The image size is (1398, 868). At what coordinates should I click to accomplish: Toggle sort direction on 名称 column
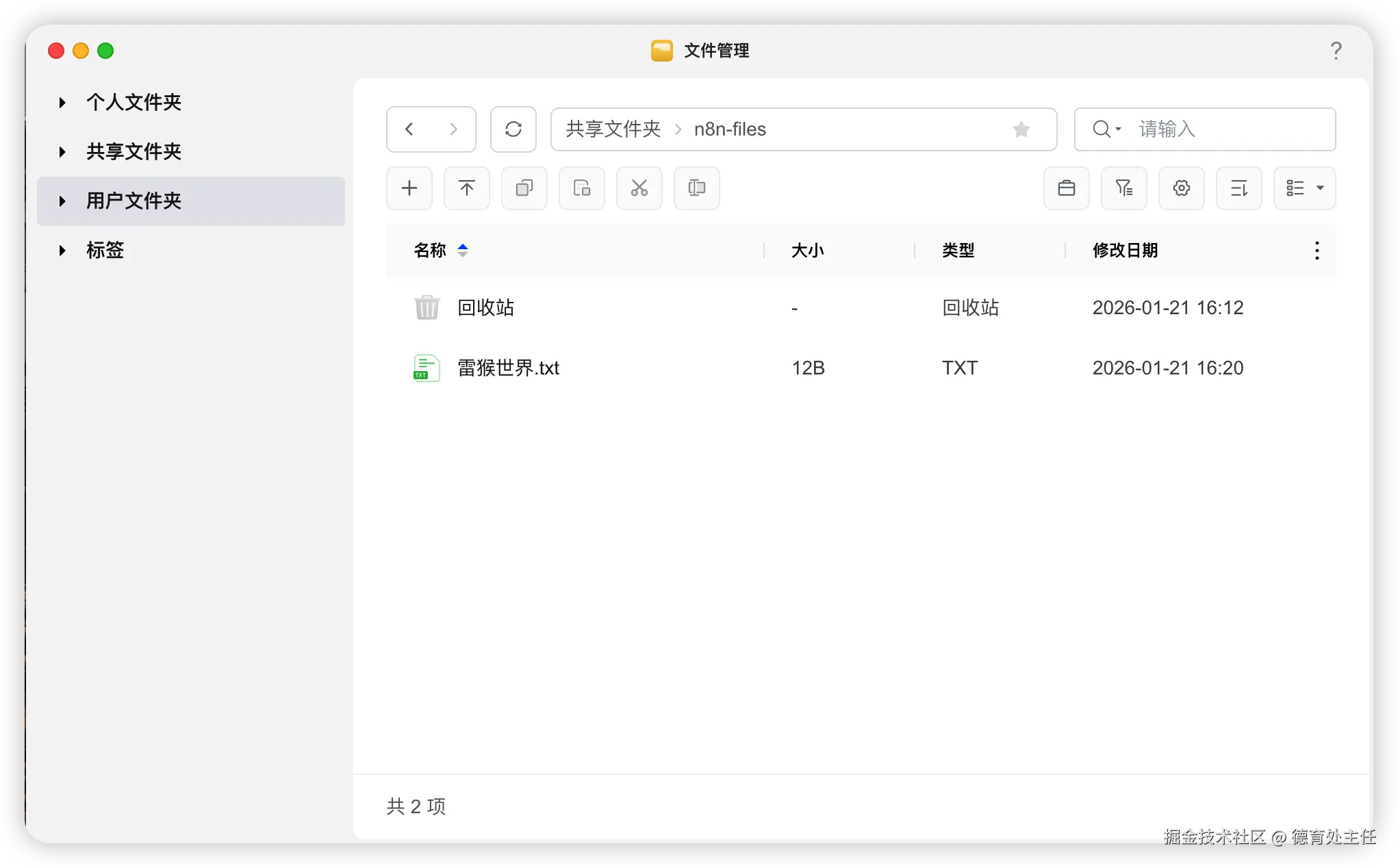click(x=463, y=251)
